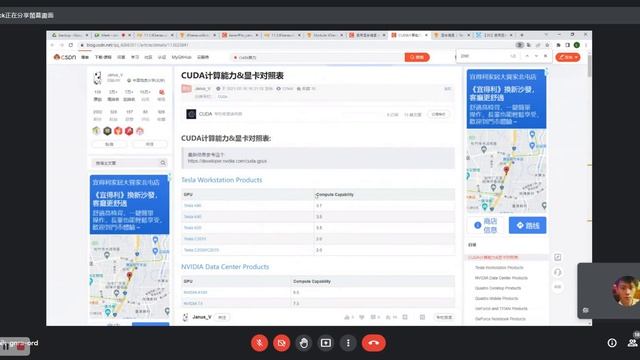Click the store info button under the right map
640x360 pixels.
point(486,225)
